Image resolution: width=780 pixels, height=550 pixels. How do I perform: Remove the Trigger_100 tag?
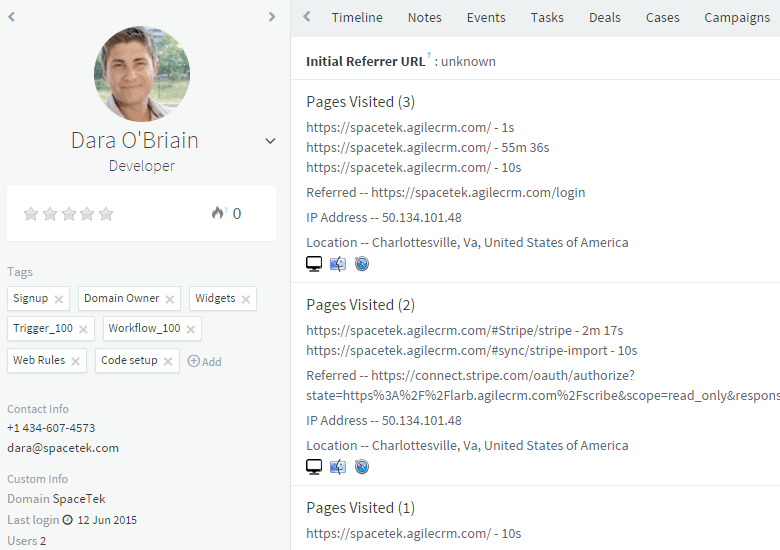click(83, 329)
